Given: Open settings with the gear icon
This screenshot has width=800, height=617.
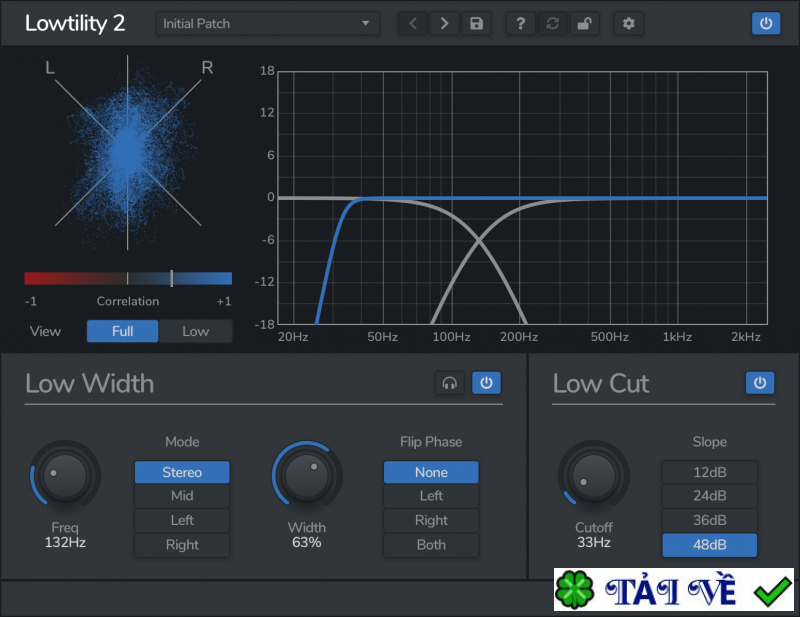Looking at the screenshot, I should click(628, 23).
